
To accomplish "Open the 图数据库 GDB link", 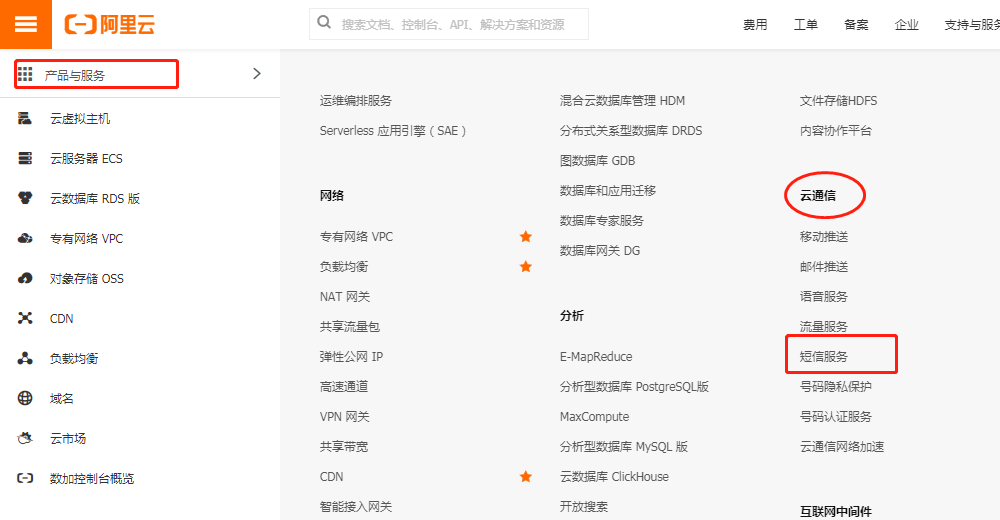I will coord(598,161).
